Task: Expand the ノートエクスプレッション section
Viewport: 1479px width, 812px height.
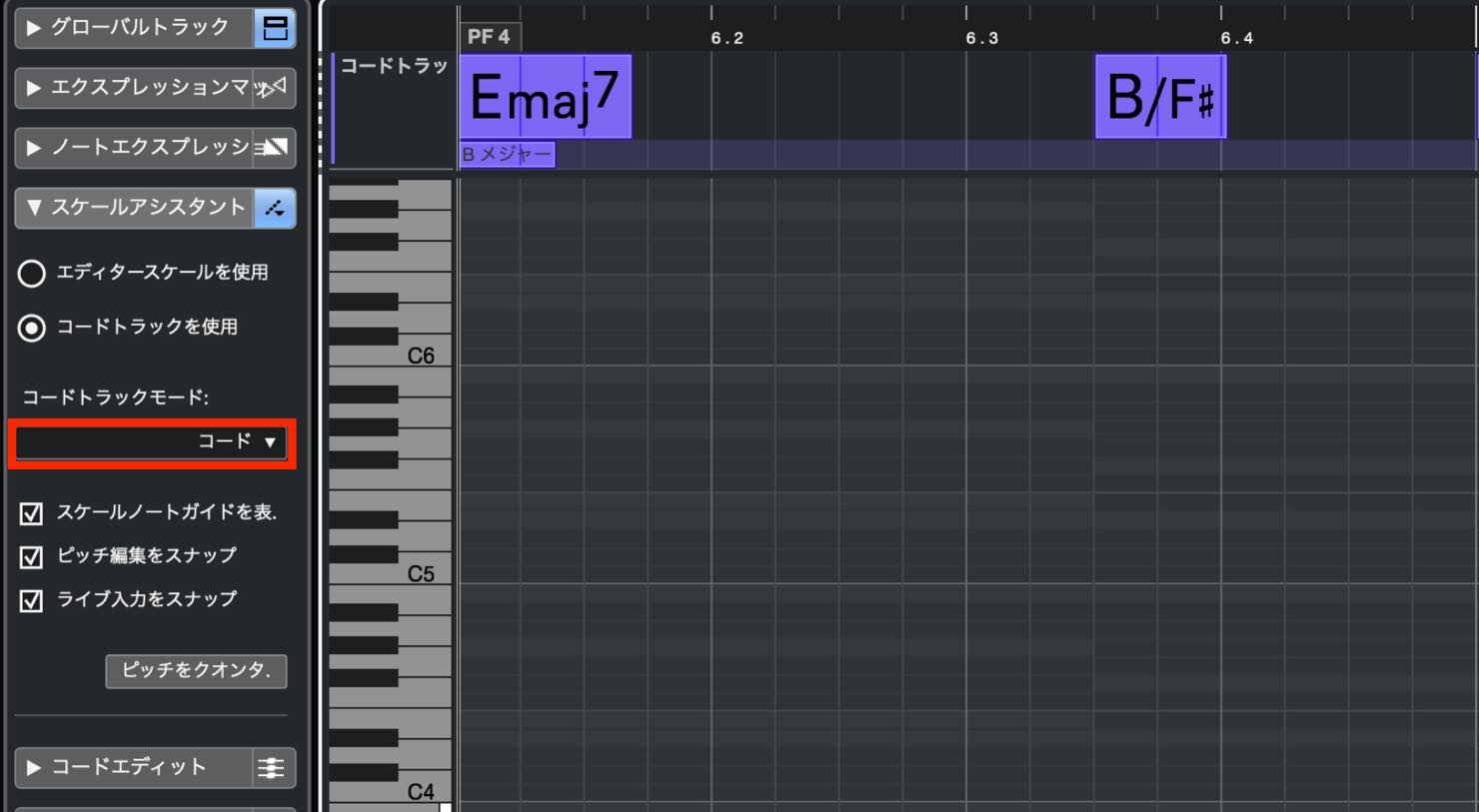Action: (x=34, y=148)
